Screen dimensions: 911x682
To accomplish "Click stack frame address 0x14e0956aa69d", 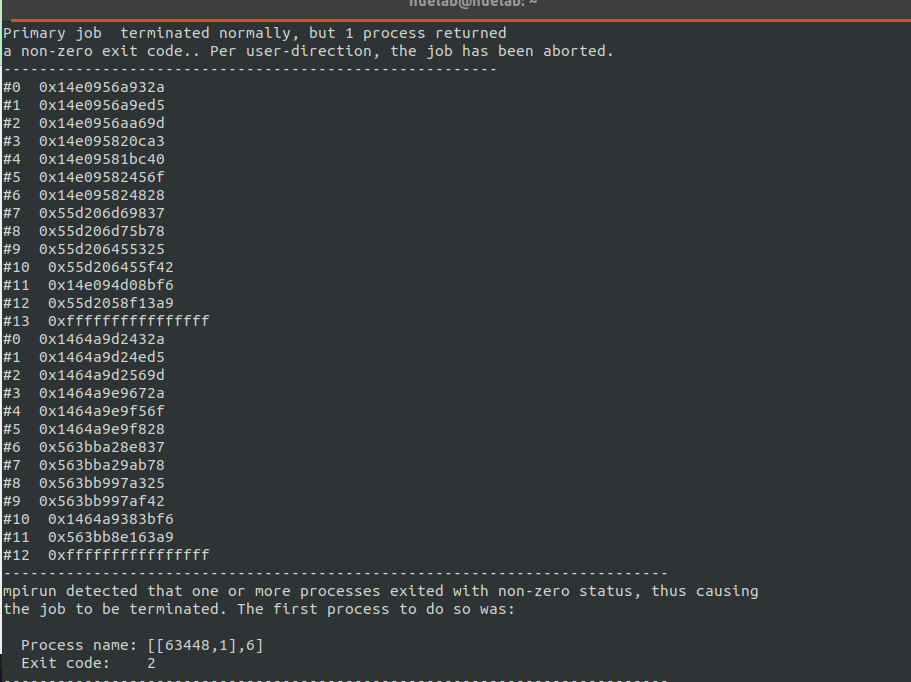I will click(102, 123).
